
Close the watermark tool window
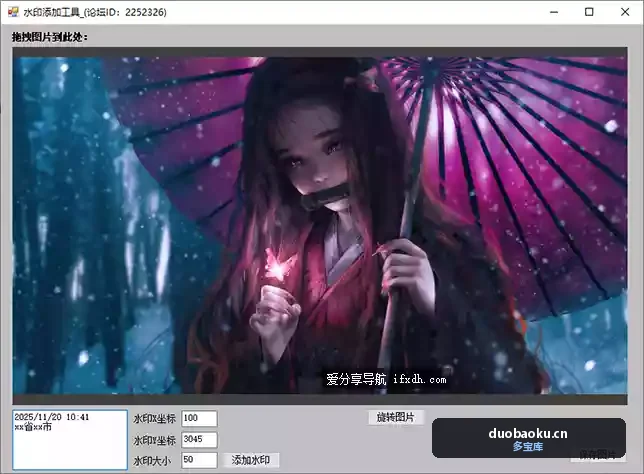point(625,12)
